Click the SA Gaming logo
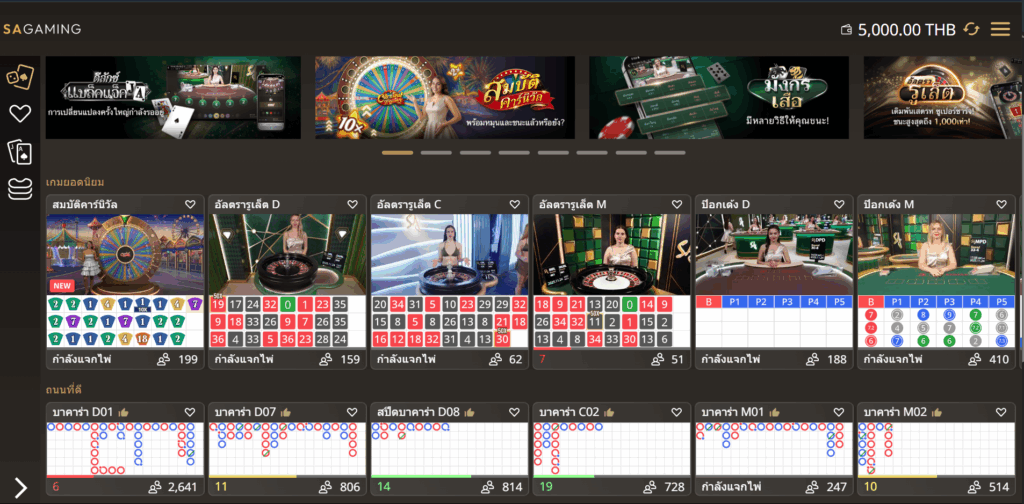 [x=42, y=29]
